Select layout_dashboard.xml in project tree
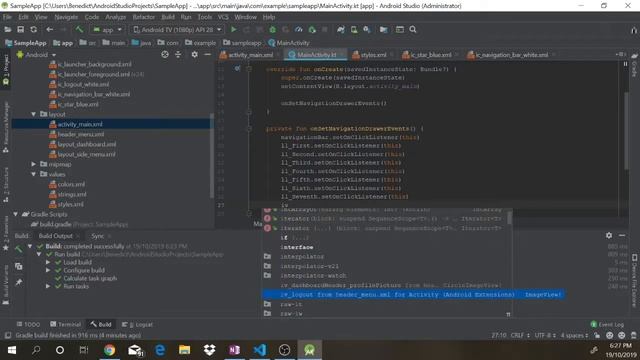The image size is (640, 360). (87, 144)
